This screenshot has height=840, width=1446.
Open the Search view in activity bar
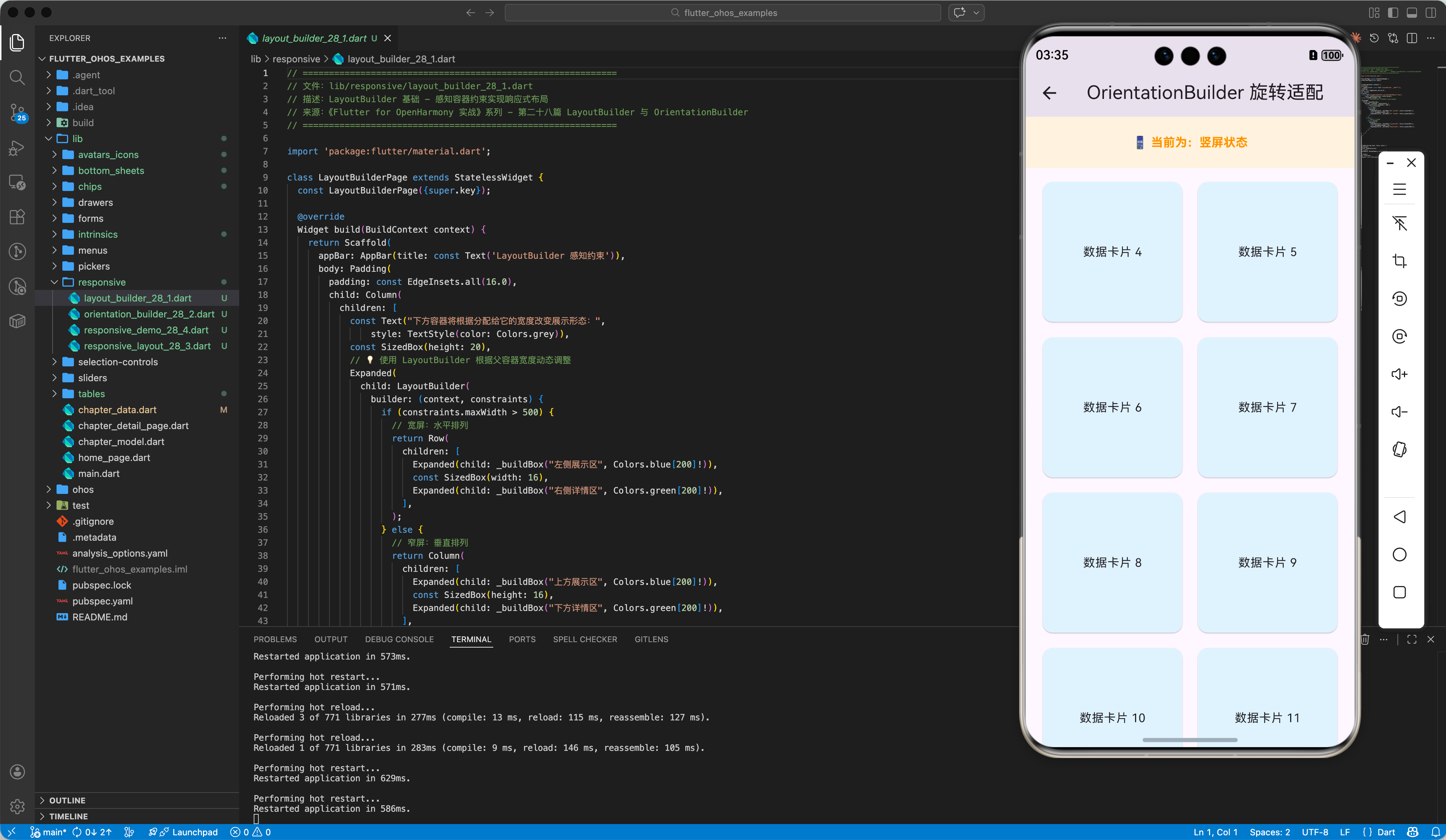pos(17,78)
